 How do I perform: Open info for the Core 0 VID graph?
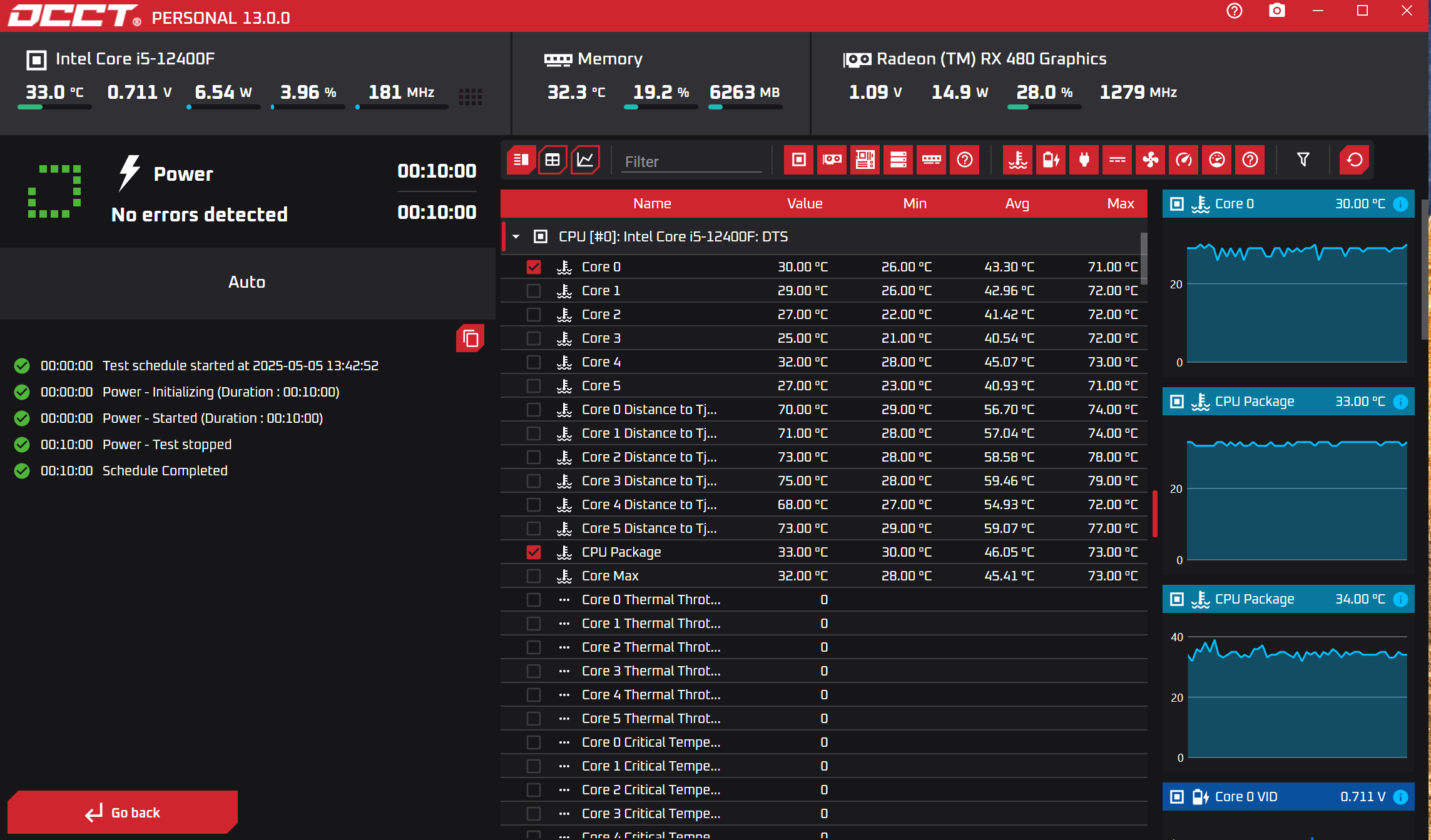1401,797
